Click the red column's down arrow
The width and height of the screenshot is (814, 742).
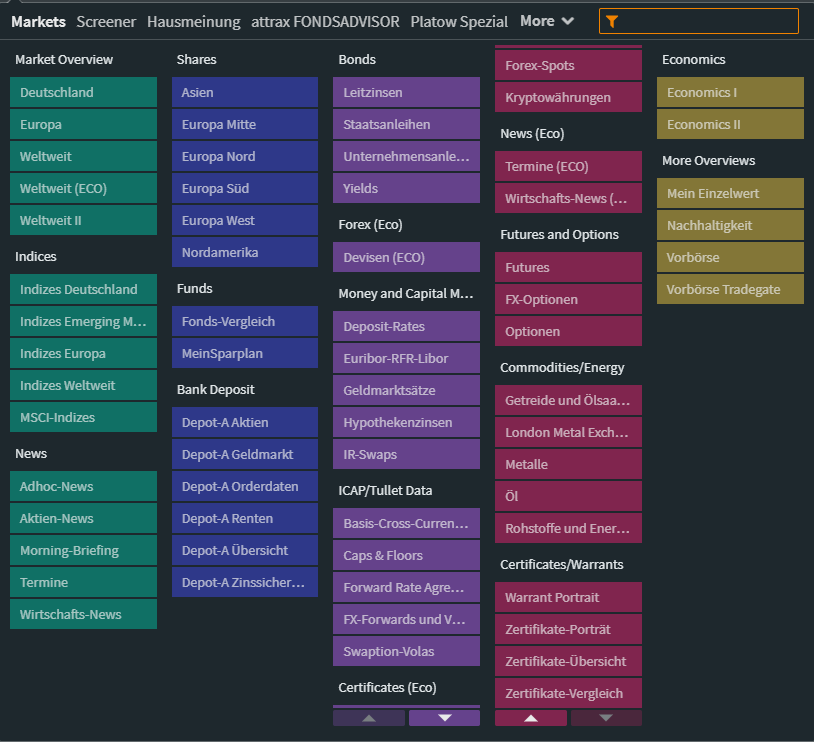click(605, 718)
